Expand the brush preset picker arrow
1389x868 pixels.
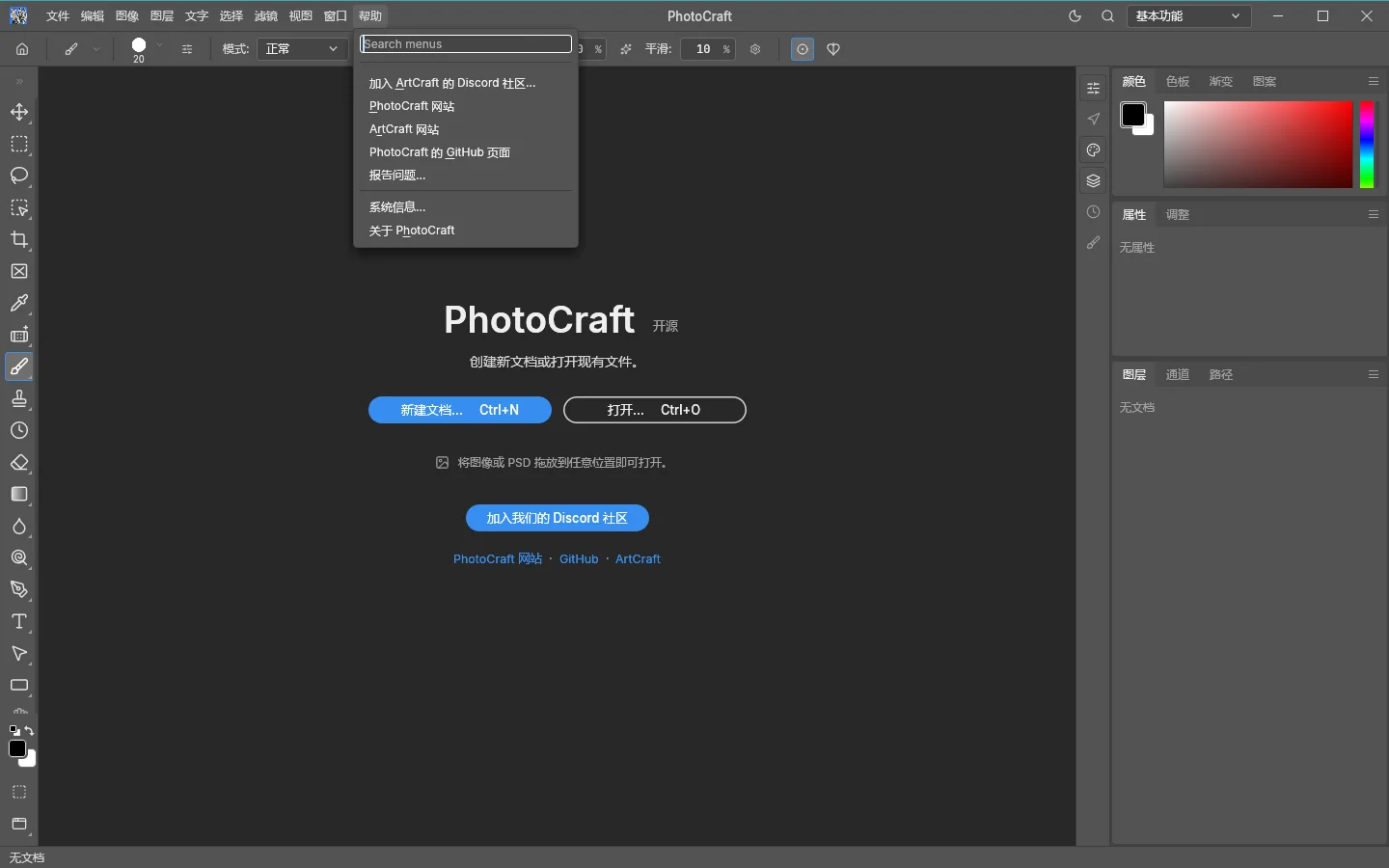[x=159, y=45]
